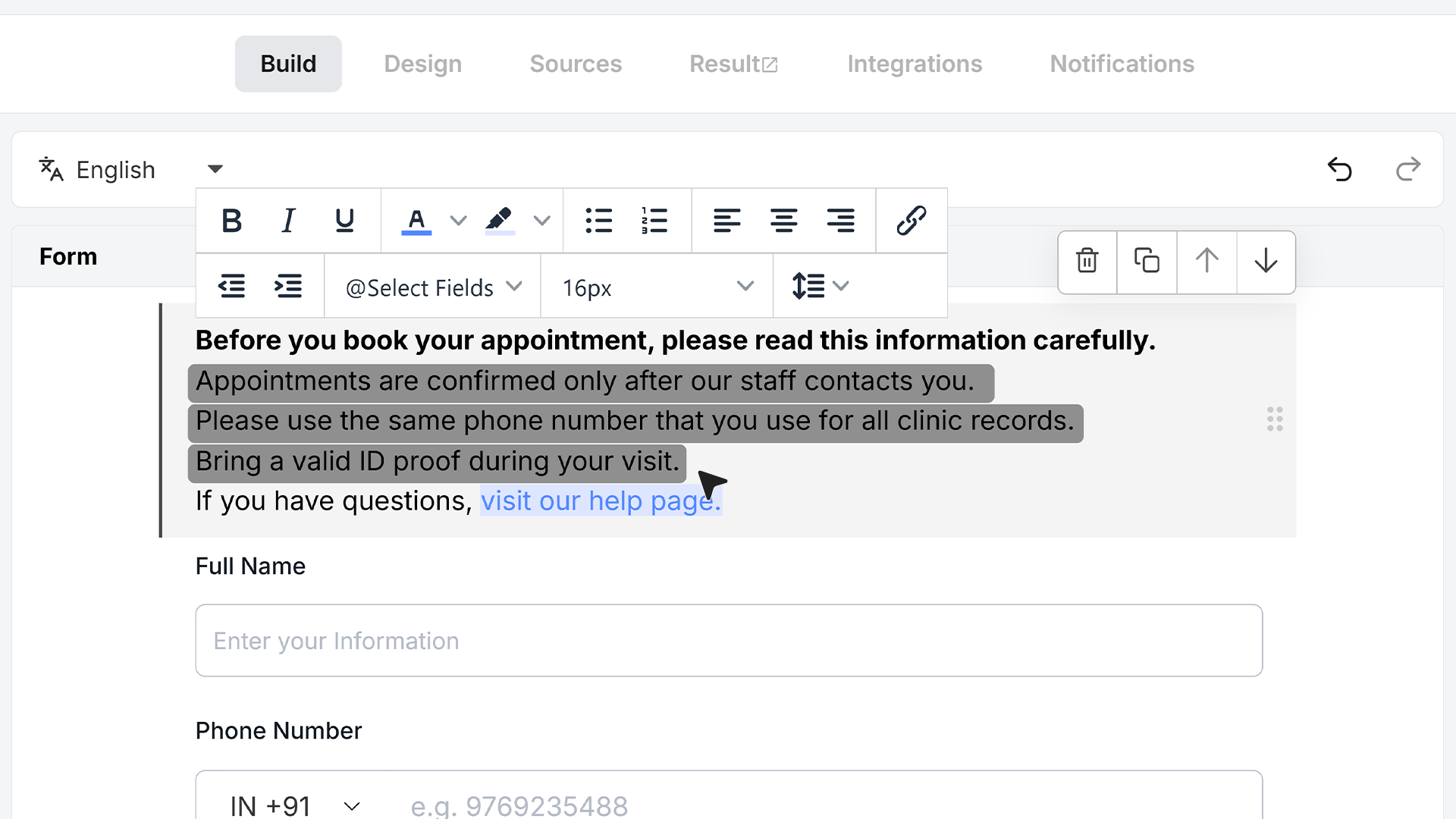
Task: Open the Integrations tab
Action: 915,64
